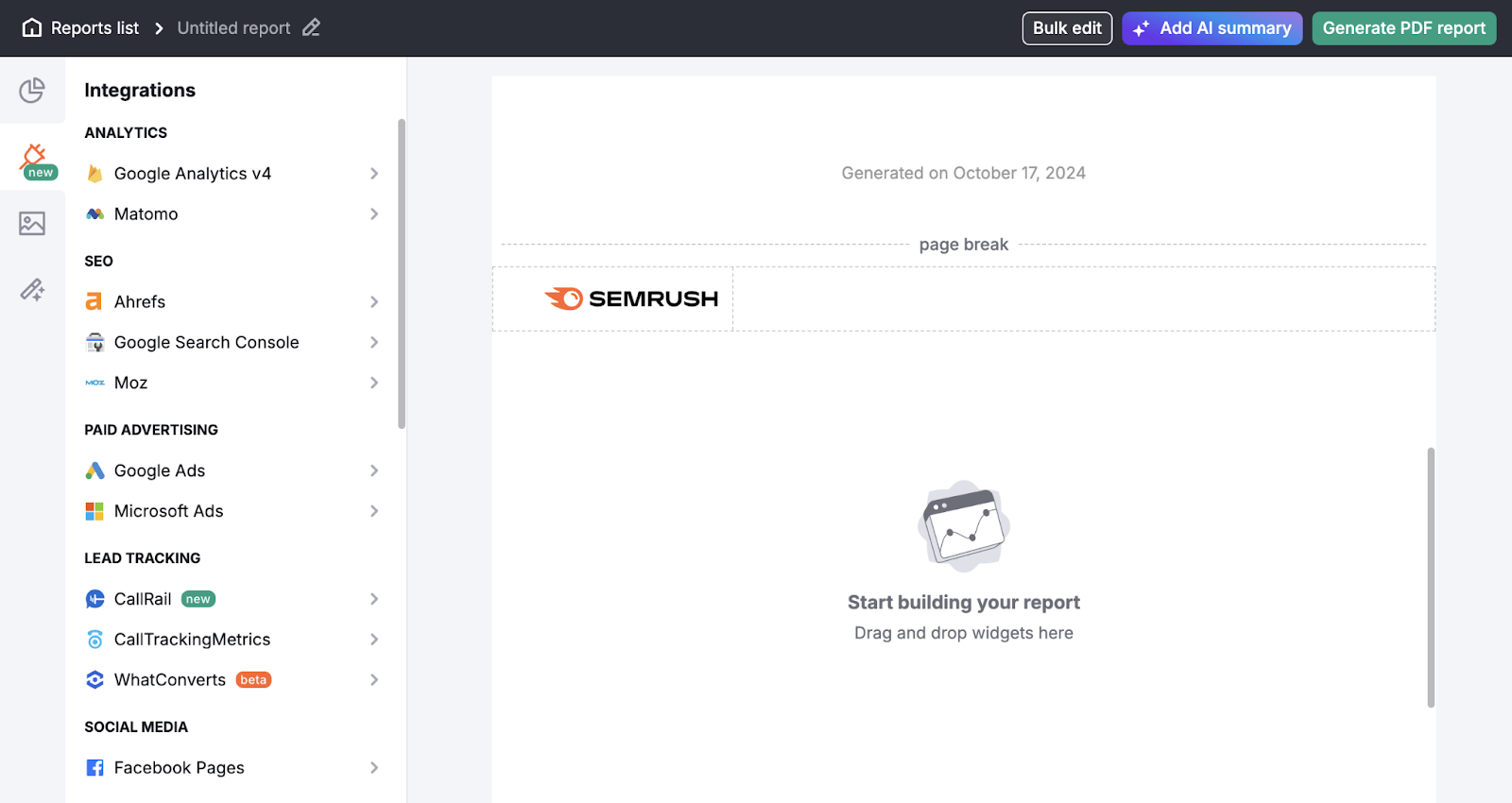Select the magic wand icon in the sidebar
Viewport: 1512px width, 803px height.
click(x=33, y=290)
